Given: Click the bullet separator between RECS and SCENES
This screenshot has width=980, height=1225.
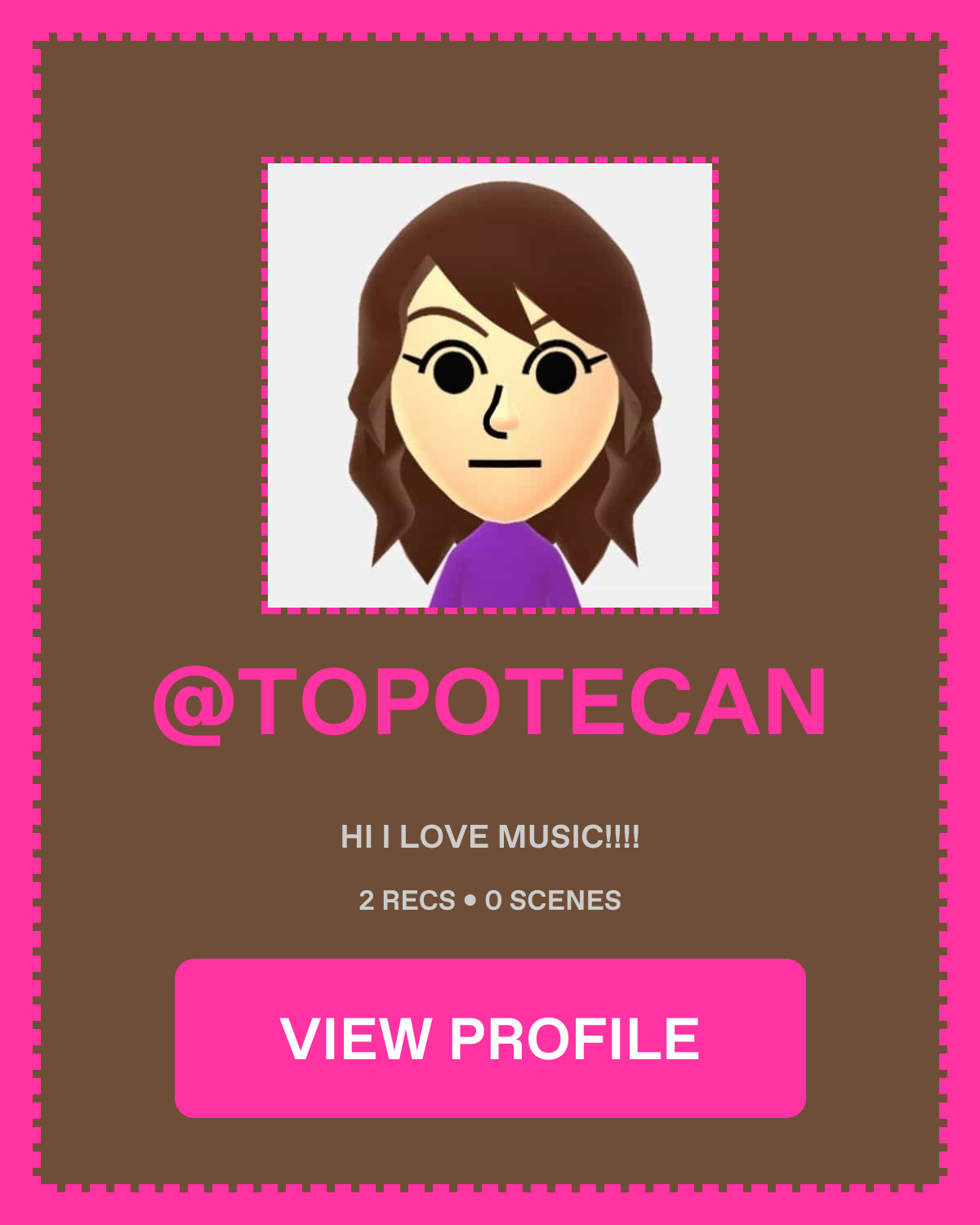Looking at the screenshot, I should (470, 900).
